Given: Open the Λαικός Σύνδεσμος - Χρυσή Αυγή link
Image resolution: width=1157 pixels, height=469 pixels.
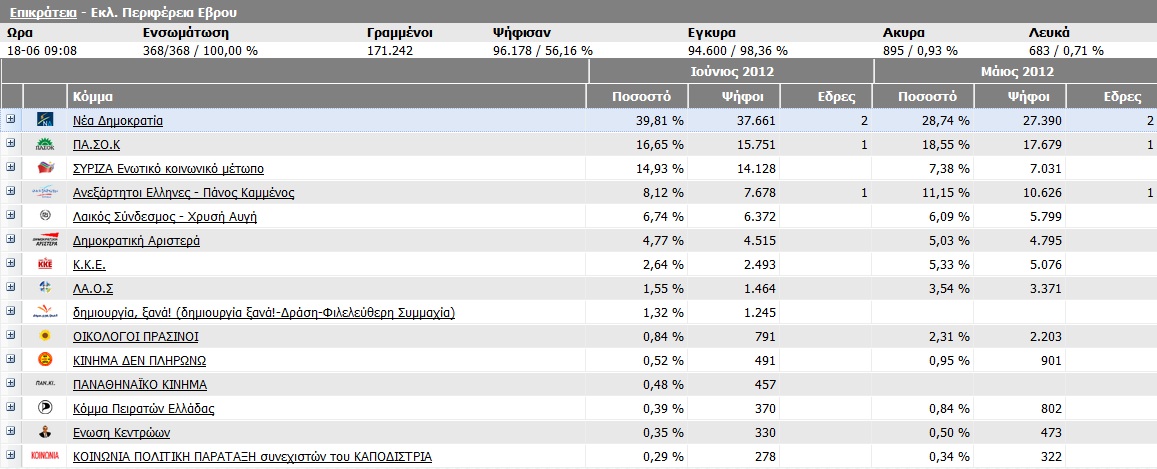Looking at the screenshot, I should [x=165, y=216].
